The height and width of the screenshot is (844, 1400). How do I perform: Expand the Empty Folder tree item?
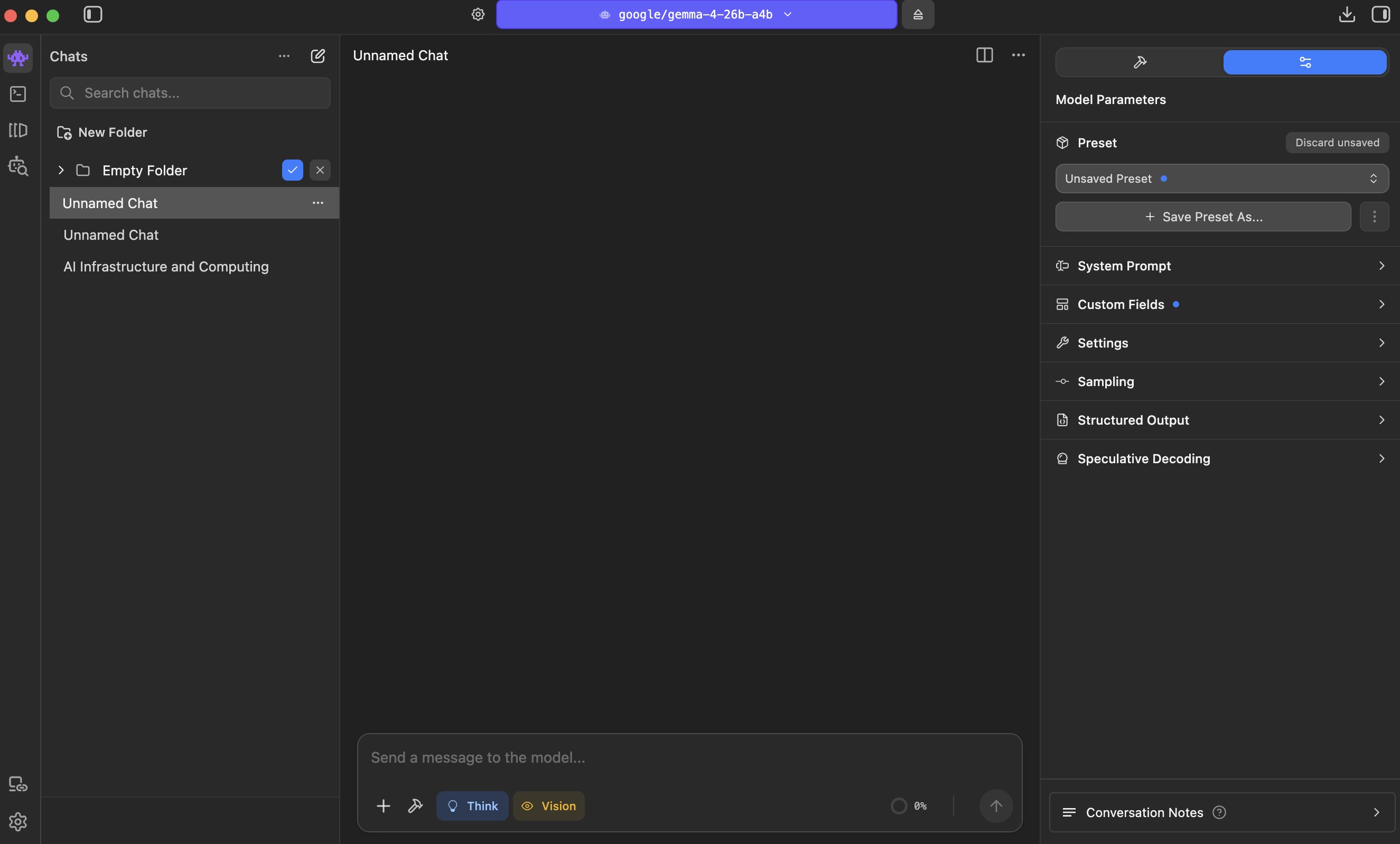pyautogui.click(x=61, y=171)
